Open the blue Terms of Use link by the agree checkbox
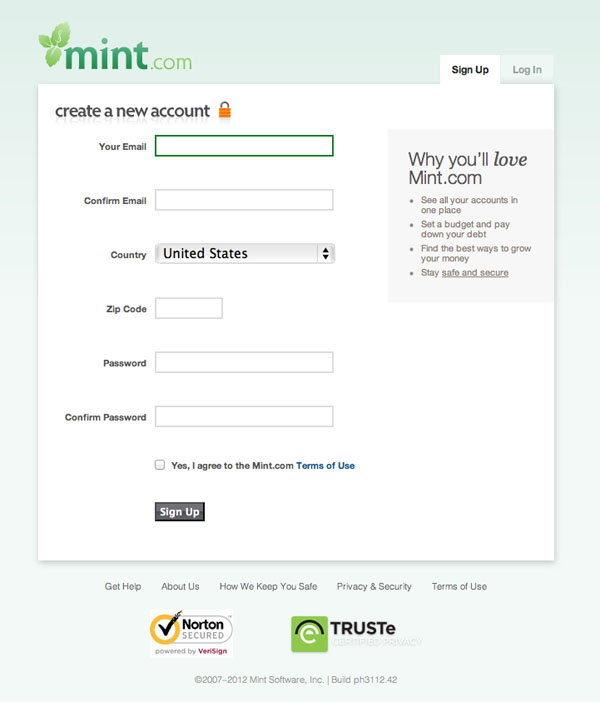The width and height of the screenshot is (600, 702). coord(325,466)
